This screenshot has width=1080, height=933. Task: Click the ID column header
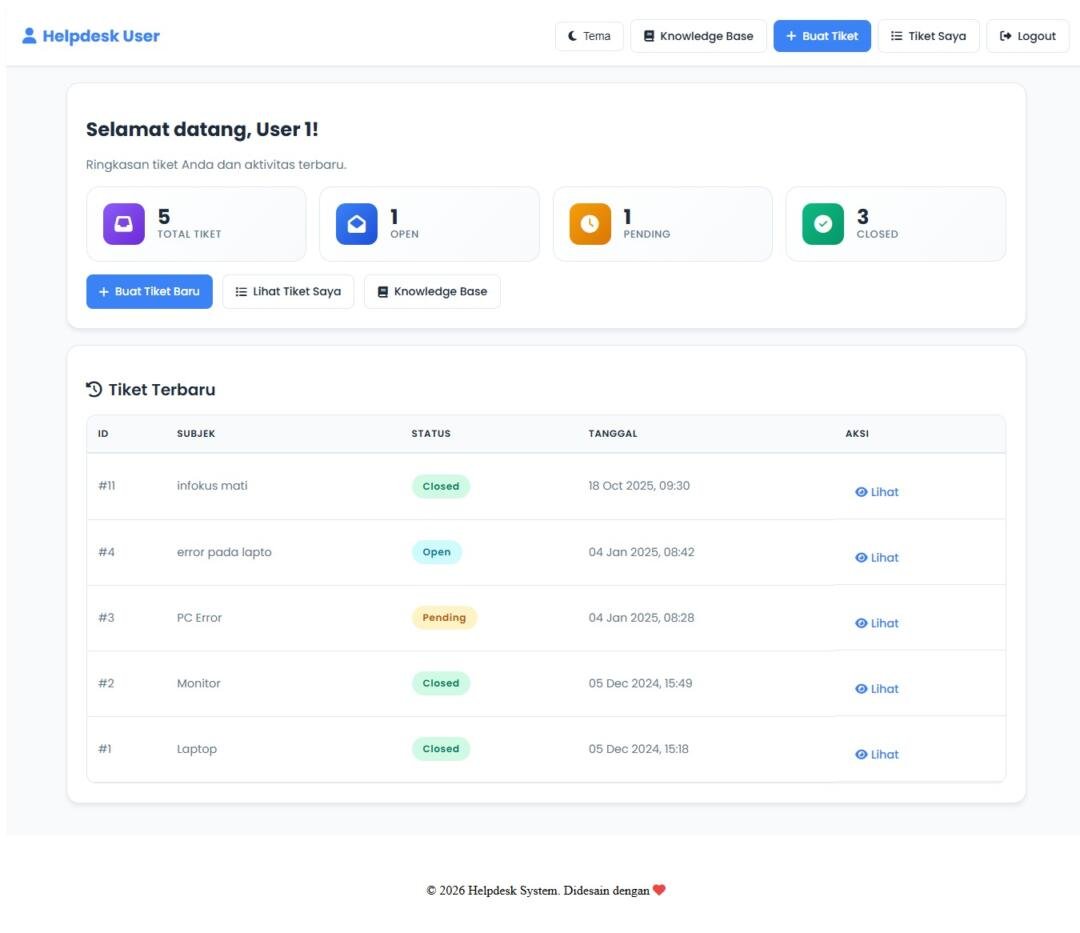pos(103,433)
